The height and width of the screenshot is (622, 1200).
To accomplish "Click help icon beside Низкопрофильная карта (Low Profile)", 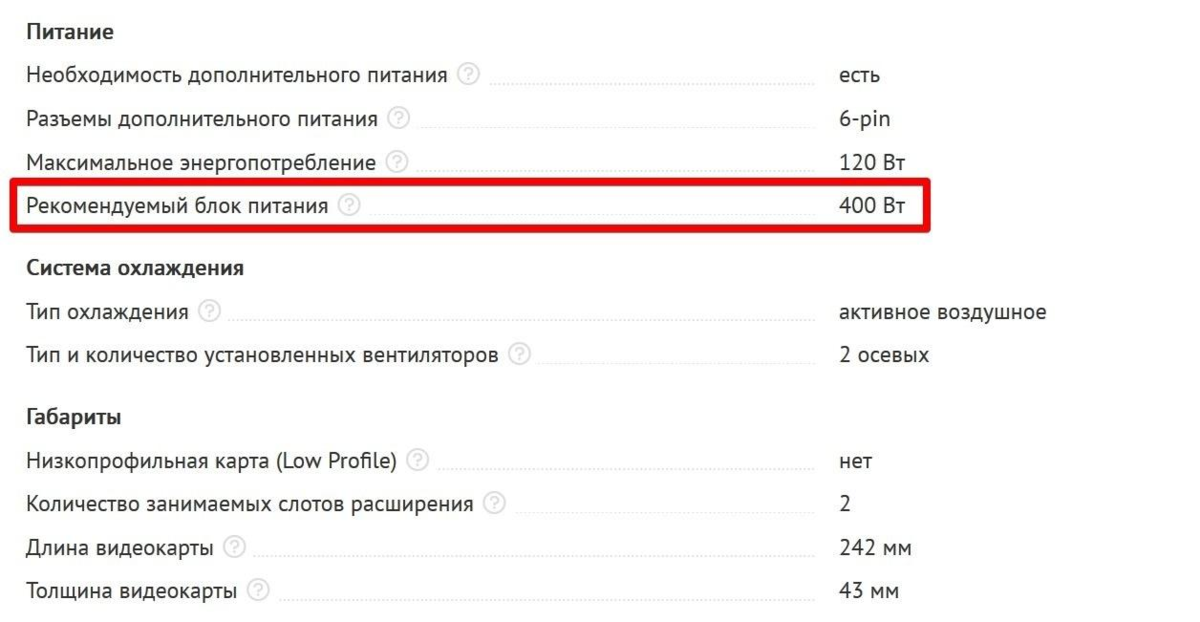I will pyautogui.click(x=418, y=461).
